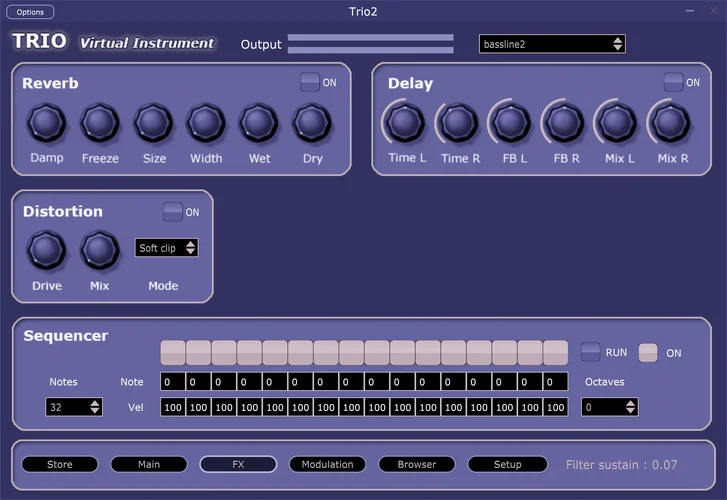Click the Delay Time L knob

coord(403,123)
